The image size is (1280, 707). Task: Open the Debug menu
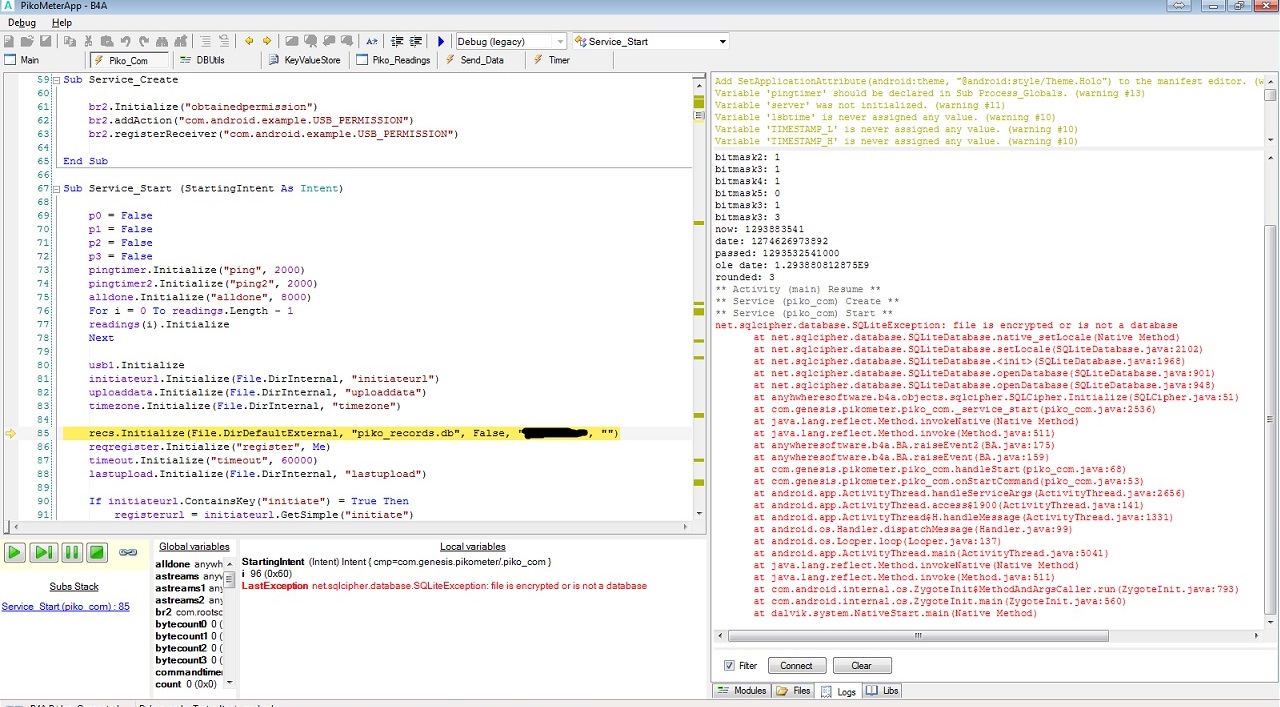[22, 22]
